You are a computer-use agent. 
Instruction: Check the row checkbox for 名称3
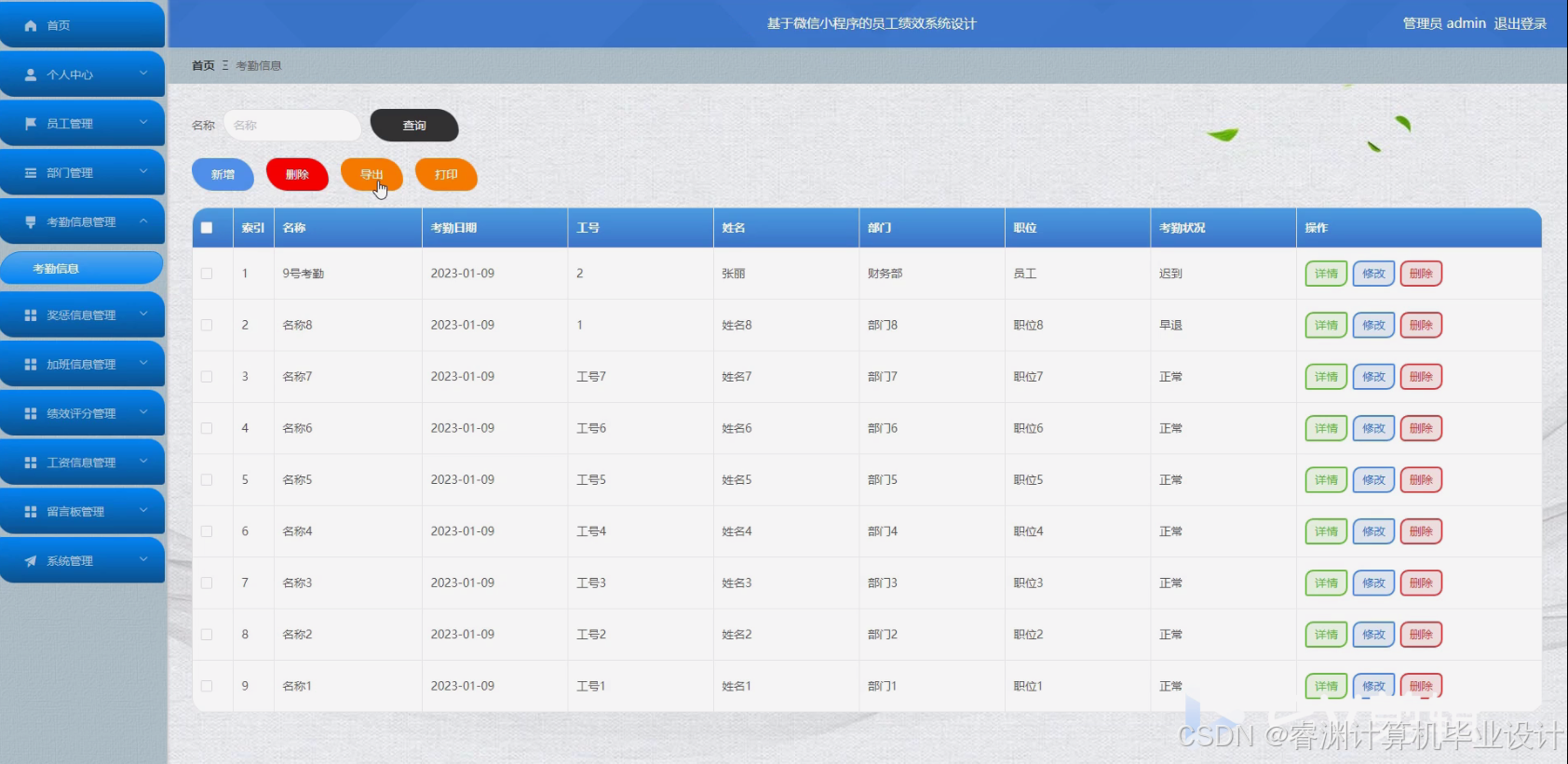click(207, 583)
